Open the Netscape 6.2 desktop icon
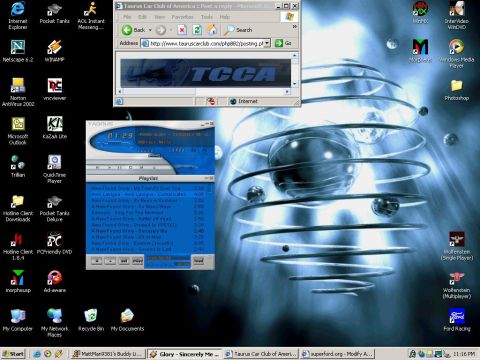 coord(18,51)
